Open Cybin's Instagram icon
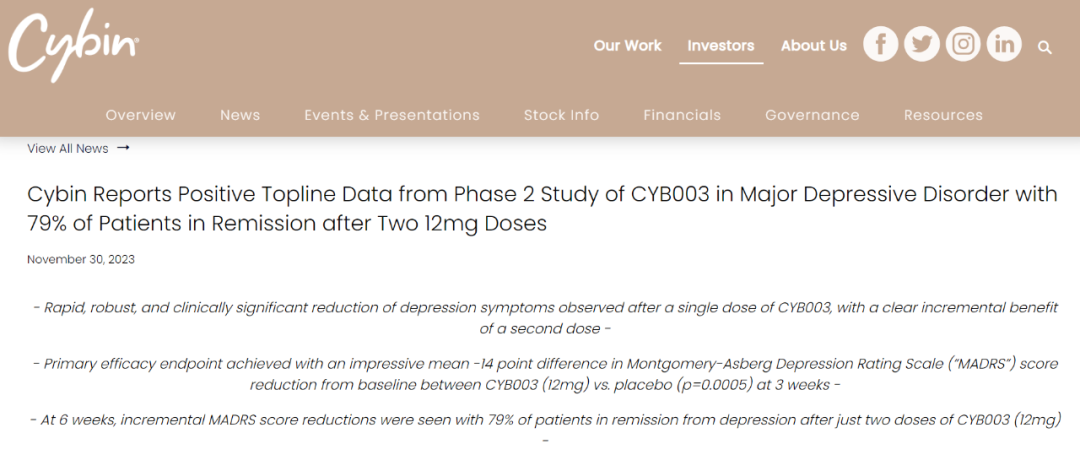Viewport: 1080px width, 455px height. (963, 44)
